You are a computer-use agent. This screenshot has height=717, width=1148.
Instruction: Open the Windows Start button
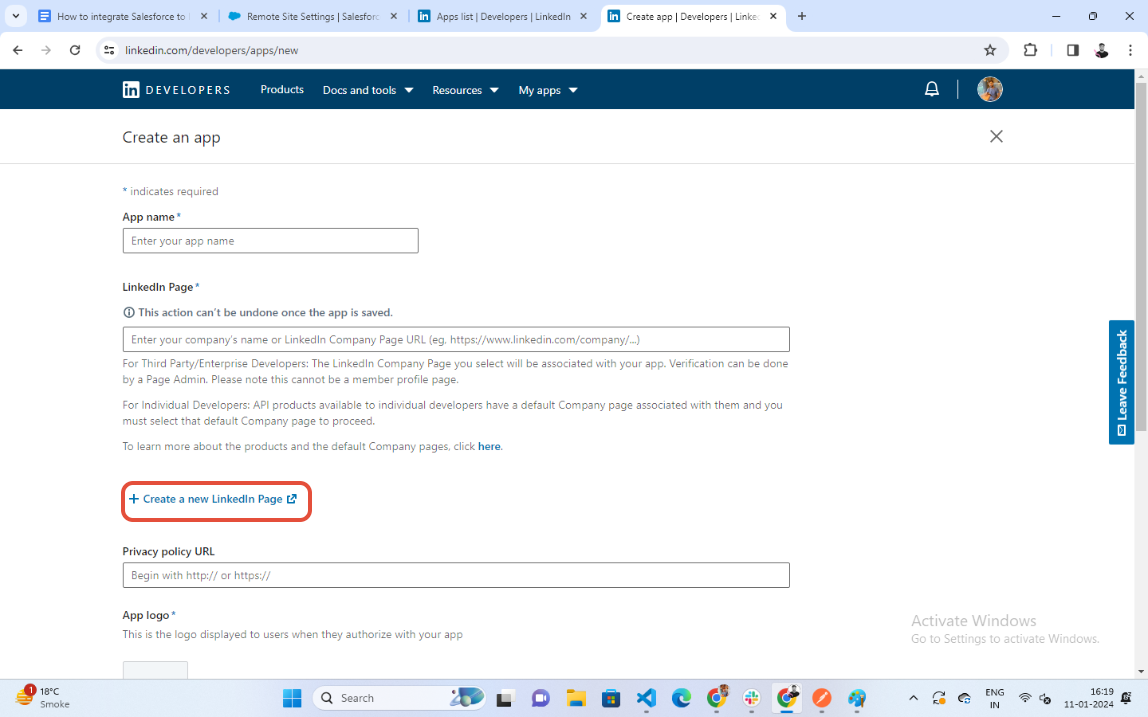tap(291, 698)
